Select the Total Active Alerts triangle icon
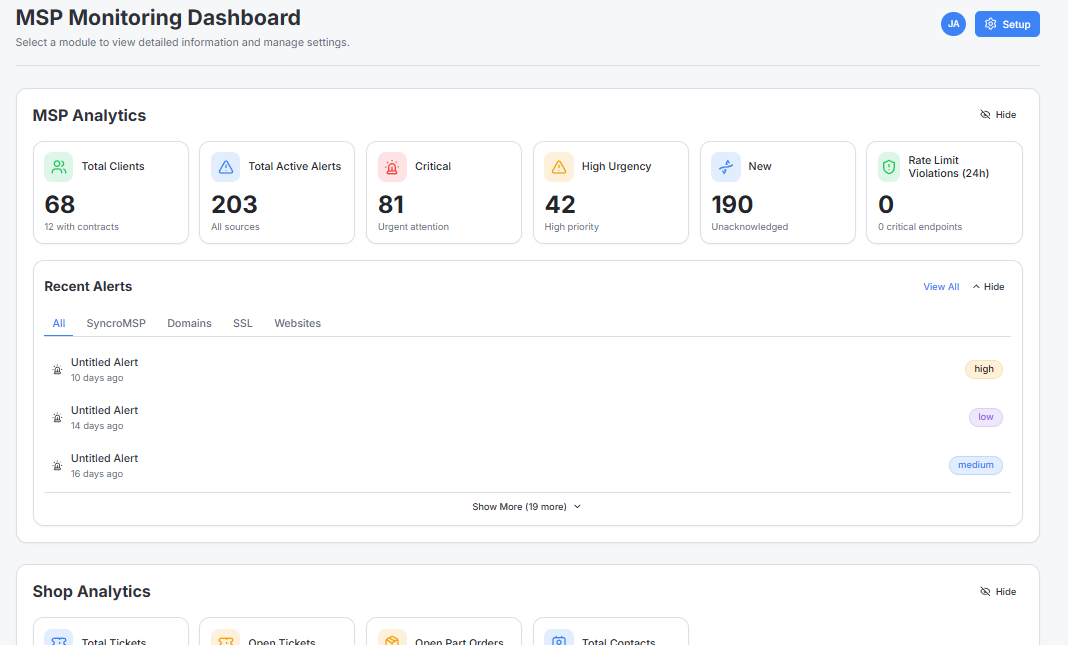Viewport: 1081px width, 645px height. tap(224, 165)
